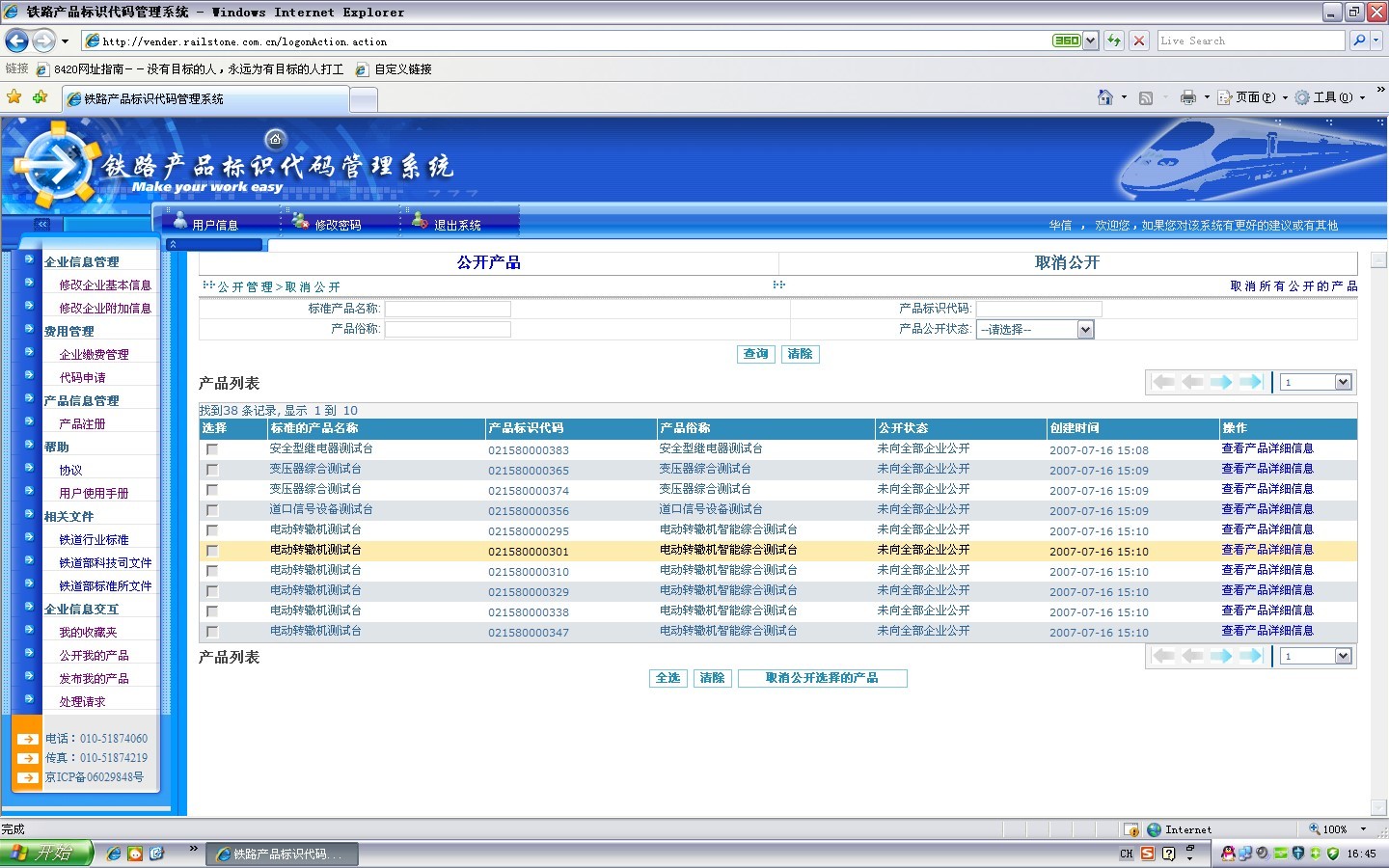Click the RSS feeds icon
1389x868 pixels.
pos(1146,97)
